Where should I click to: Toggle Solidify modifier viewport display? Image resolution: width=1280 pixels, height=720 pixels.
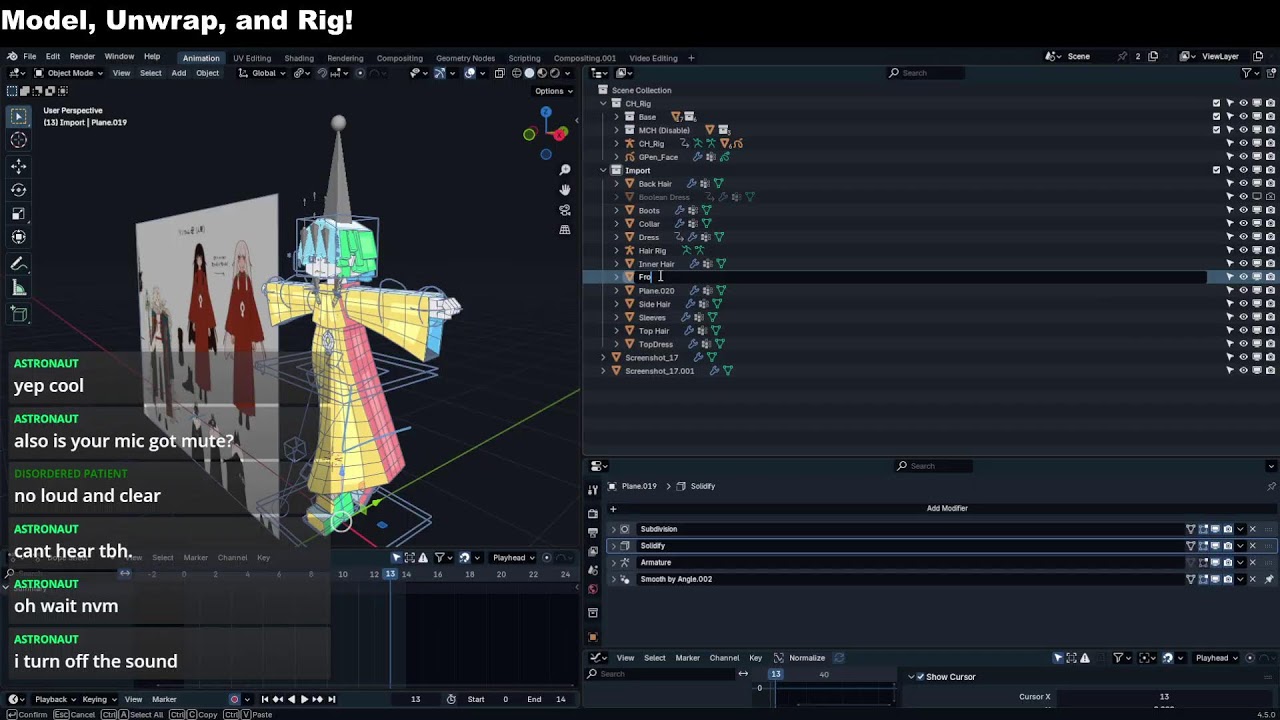(x=1215, y=546)
